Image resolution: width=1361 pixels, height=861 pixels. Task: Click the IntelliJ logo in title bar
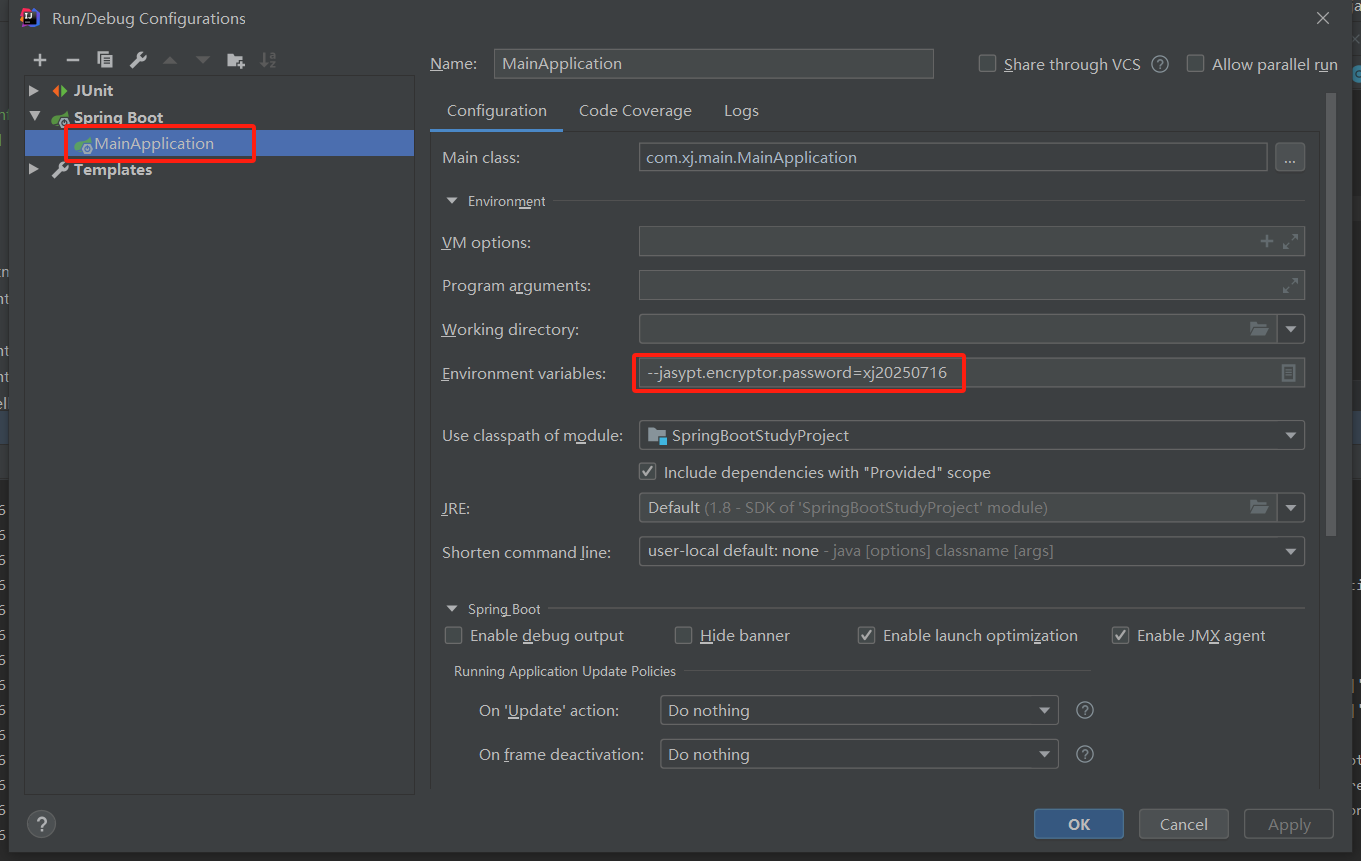click(30, 17)
